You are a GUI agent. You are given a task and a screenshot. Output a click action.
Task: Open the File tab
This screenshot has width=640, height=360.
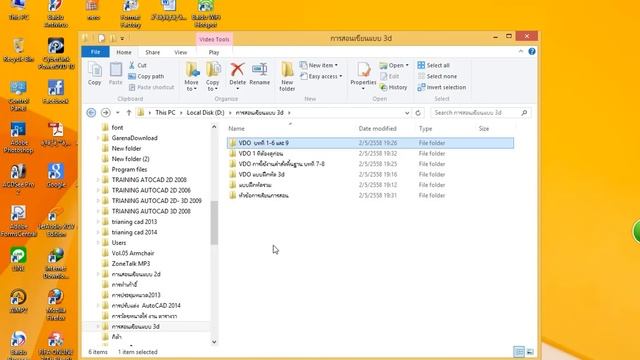96,52
